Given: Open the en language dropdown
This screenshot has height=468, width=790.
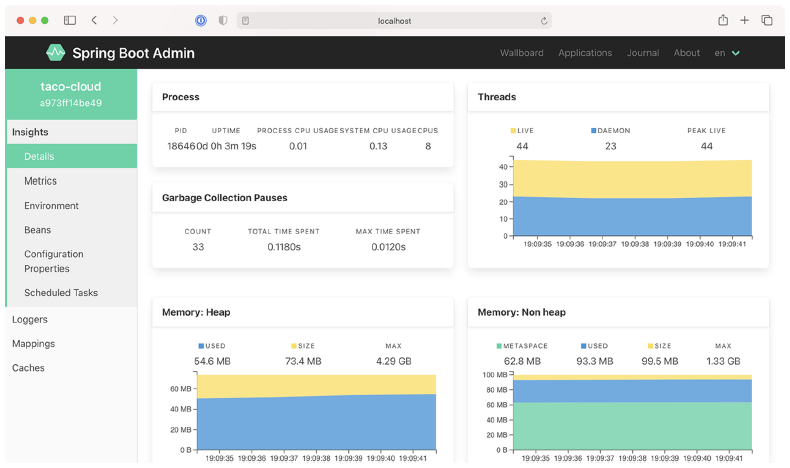Looking at the screenshot, I should pos(726,53).
